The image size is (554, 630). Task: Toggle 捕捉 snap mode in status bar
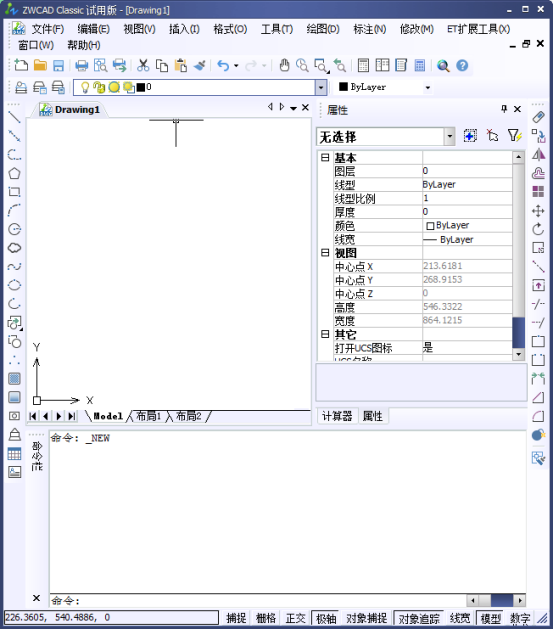[236, 618]
